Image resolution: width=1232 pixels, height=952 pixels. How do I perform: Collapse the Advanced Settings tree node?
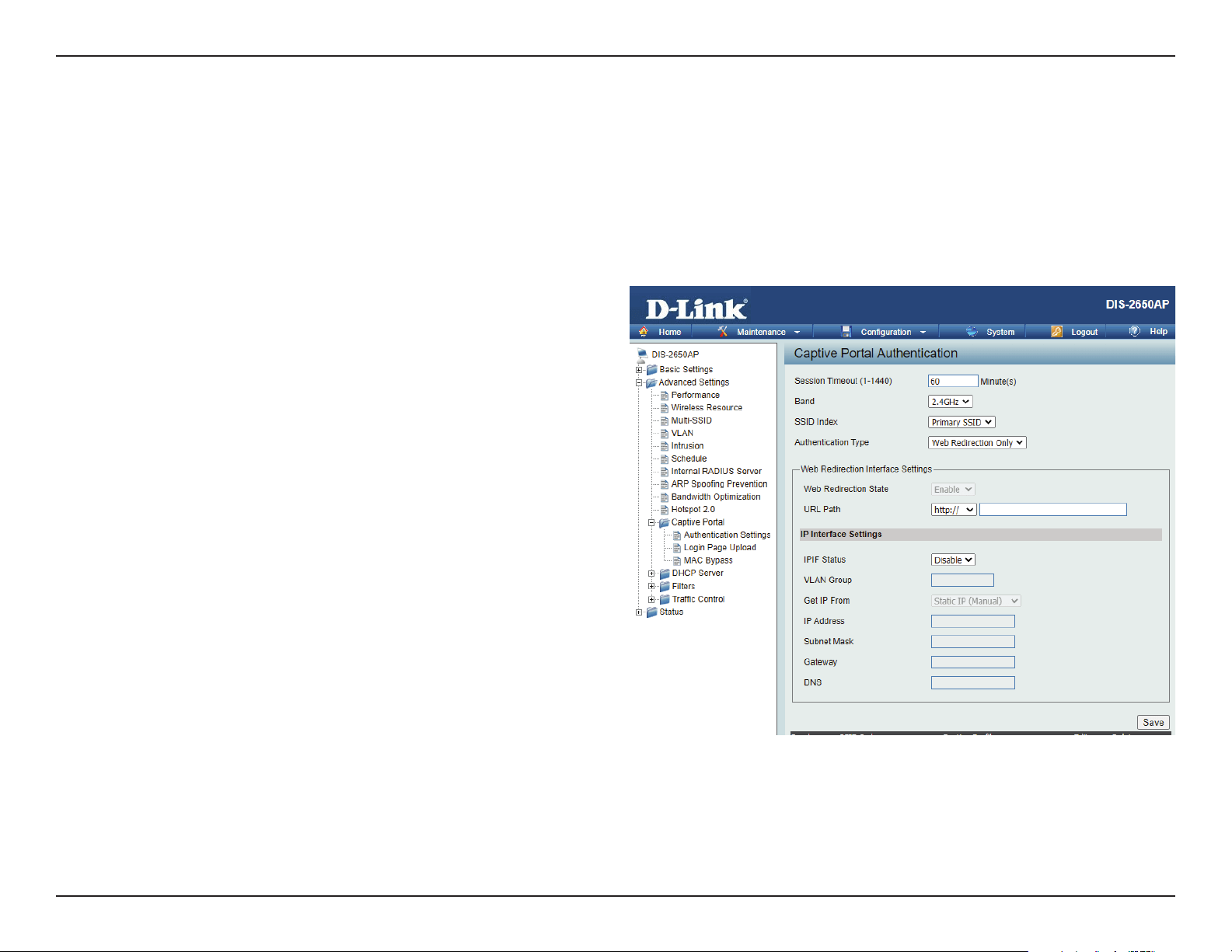point(639,382)
